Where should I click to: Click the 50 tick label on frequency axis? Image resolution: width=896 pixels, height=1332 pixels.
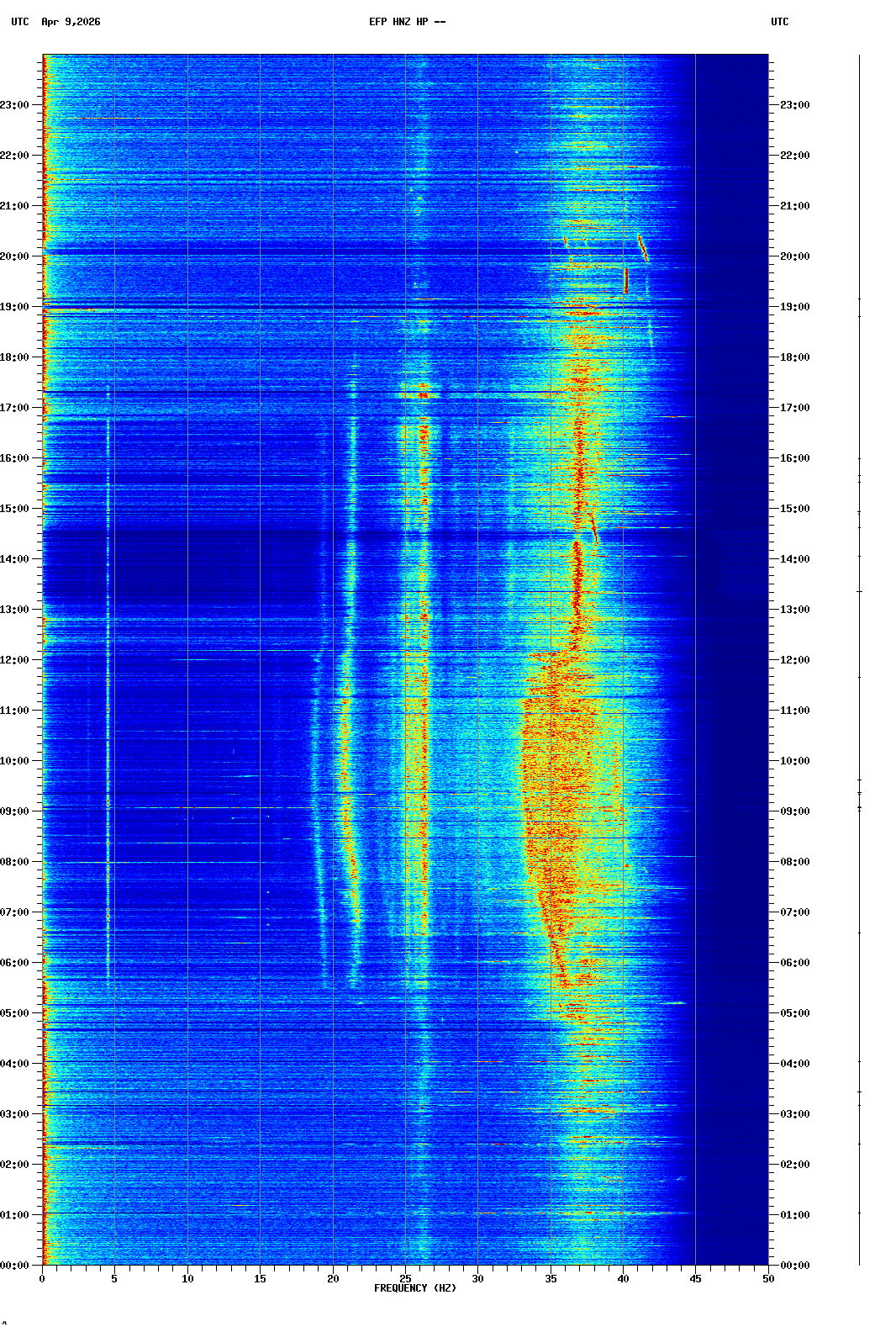click(768, 1279)
